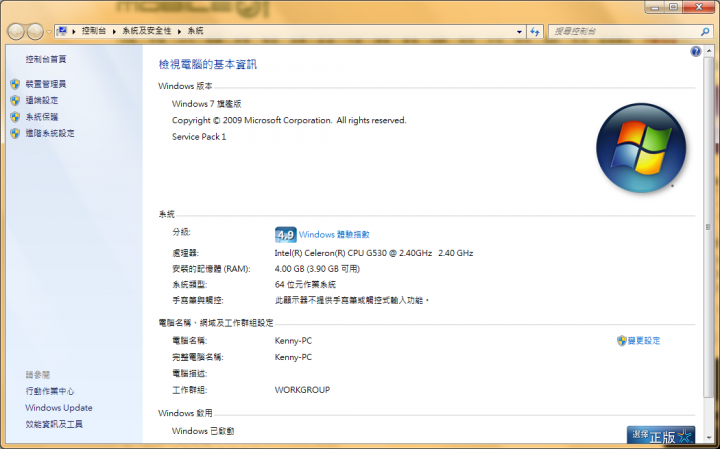Viewport: 720px width, 449px height.
Task: Click shield icon beside 系統保護
Action: coord(15,117)
